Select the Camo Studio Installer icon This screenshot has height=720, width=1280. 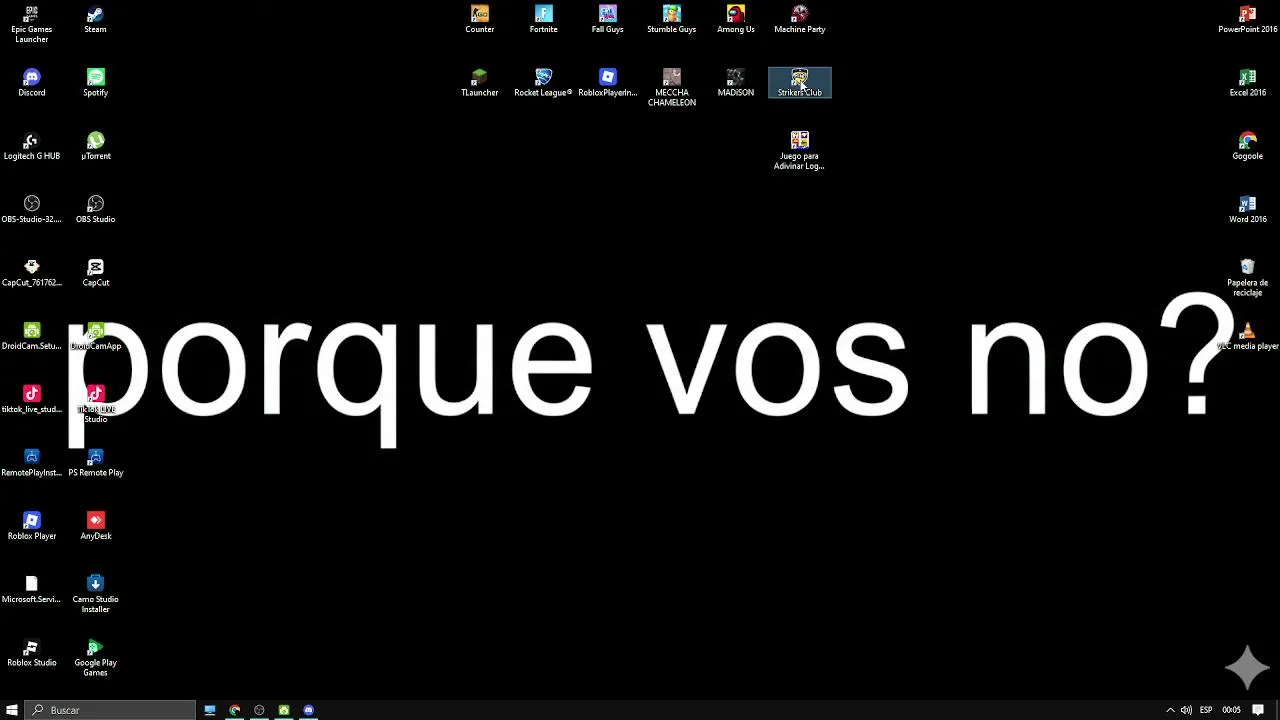pyautogui.click(x=95, y=594)
